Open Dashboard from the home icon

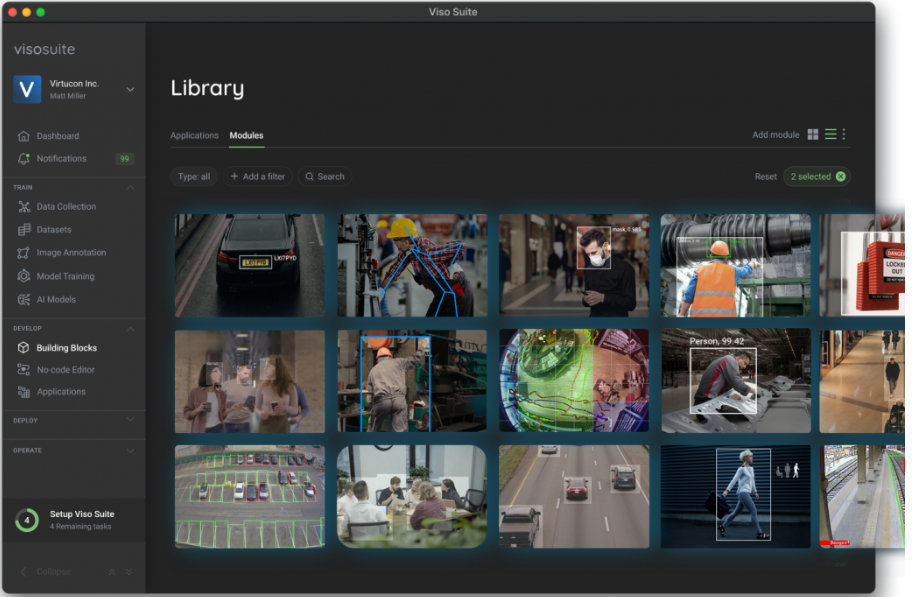click(x=23, y=136)
